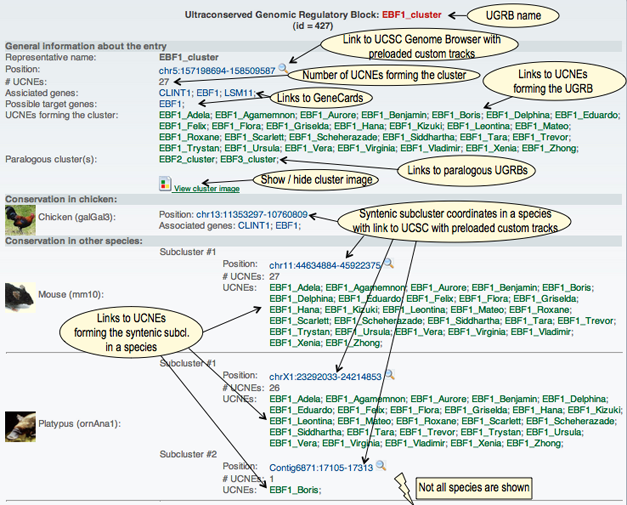This screenshot has width=627, height=505.
Task: Open EBF3_cluster paralogous cluster link
Action: (x=248, y=159)
